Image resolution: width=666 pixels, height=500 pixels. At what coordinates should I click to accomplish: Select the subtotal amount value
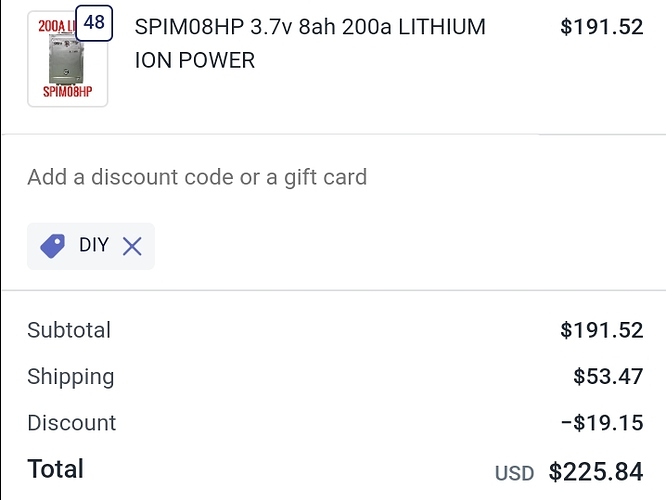point(601,330)
